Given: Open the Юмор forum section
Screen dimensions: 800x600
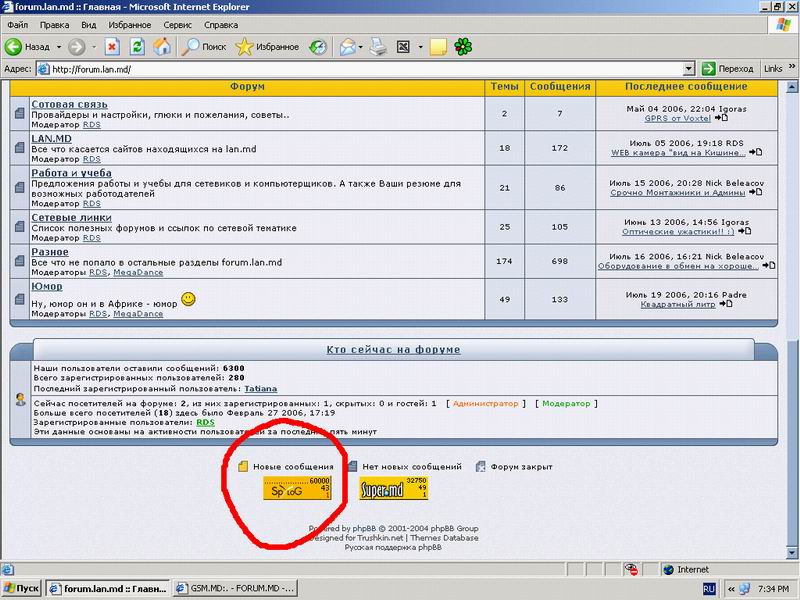Looking at the screenshot, I should [x=46, y=286].
